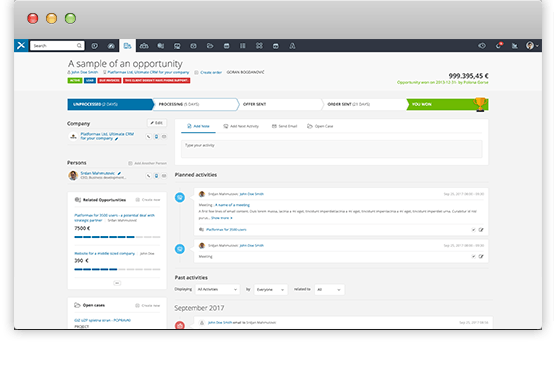Viewport: 555px width, 370px height.
Task: Select the Unprocessed pipeline stage
Action: click(x=110, y=104)
